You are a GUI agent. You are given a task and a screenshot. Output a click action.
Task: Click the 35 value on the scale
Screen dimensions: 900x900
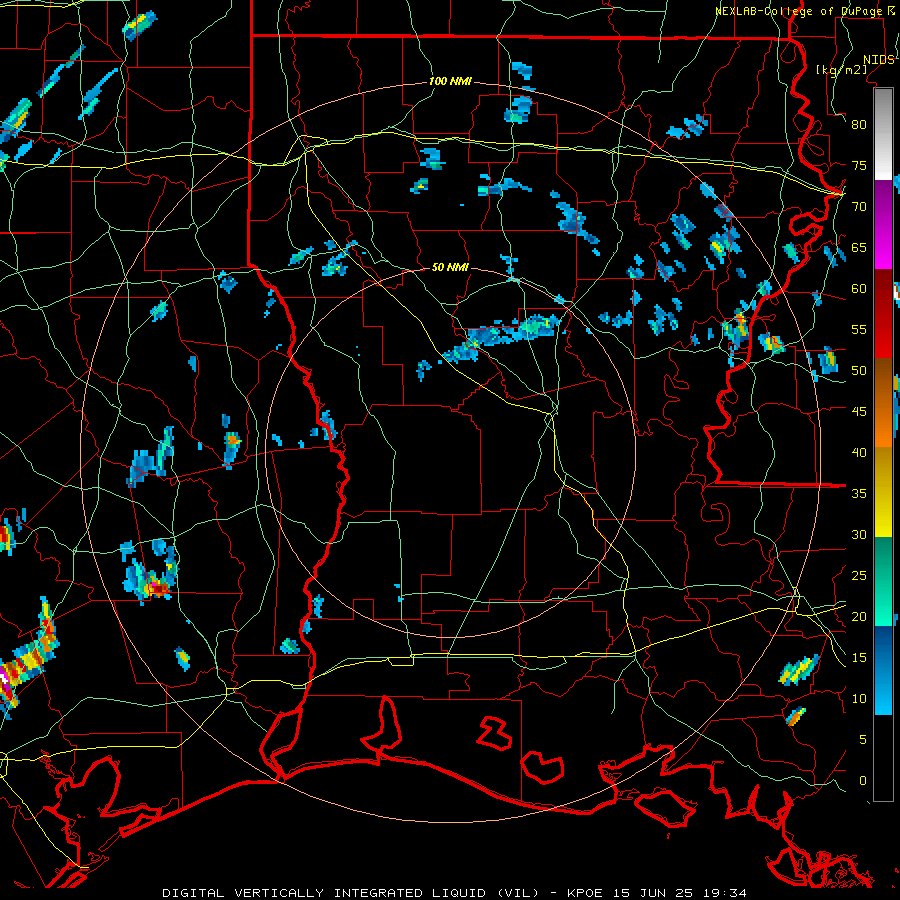pyautogui.click(x=859, y=494)
